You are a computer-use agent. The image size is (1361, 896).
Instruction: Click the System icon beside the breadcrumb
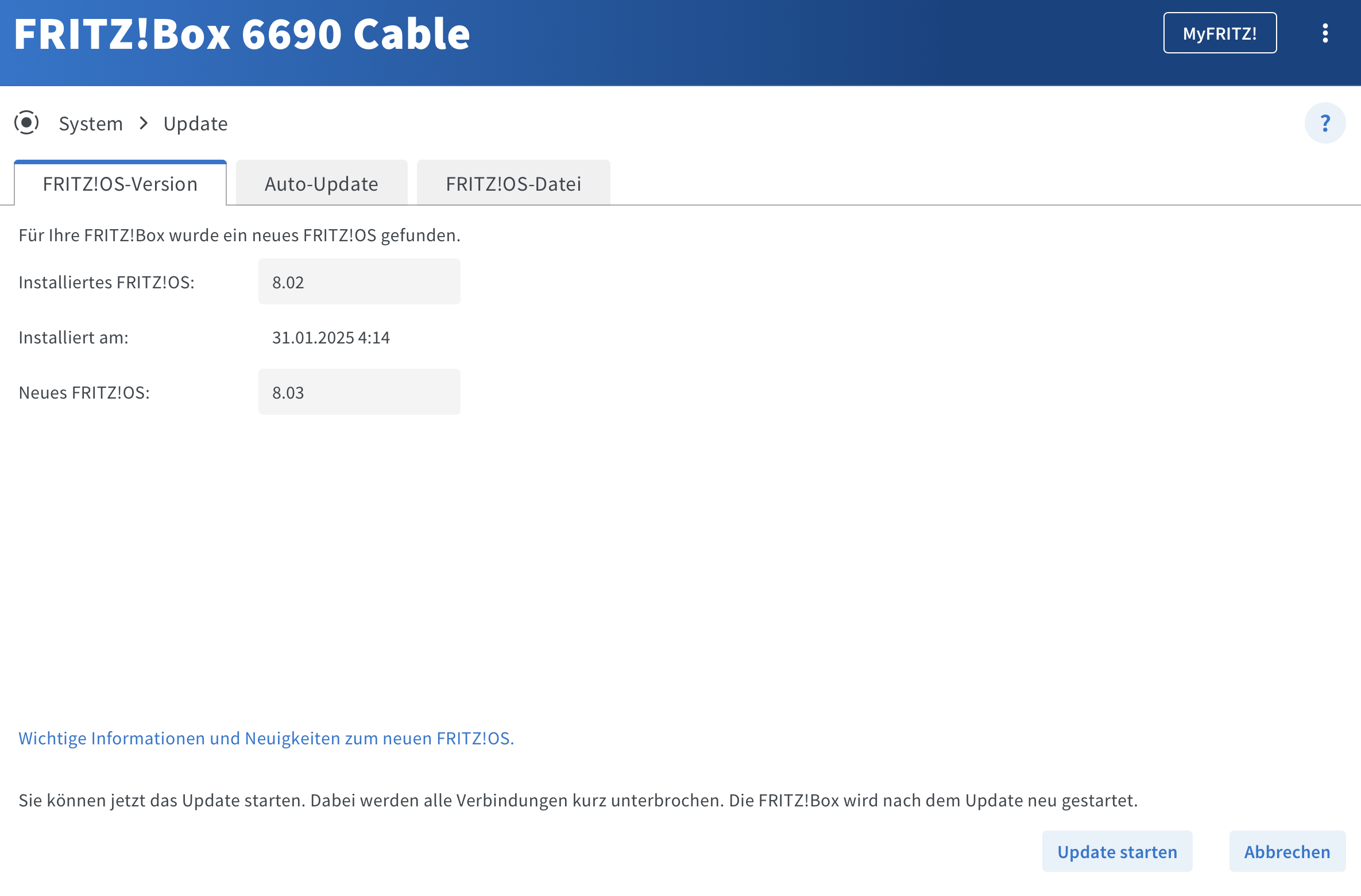click(26, 123)
